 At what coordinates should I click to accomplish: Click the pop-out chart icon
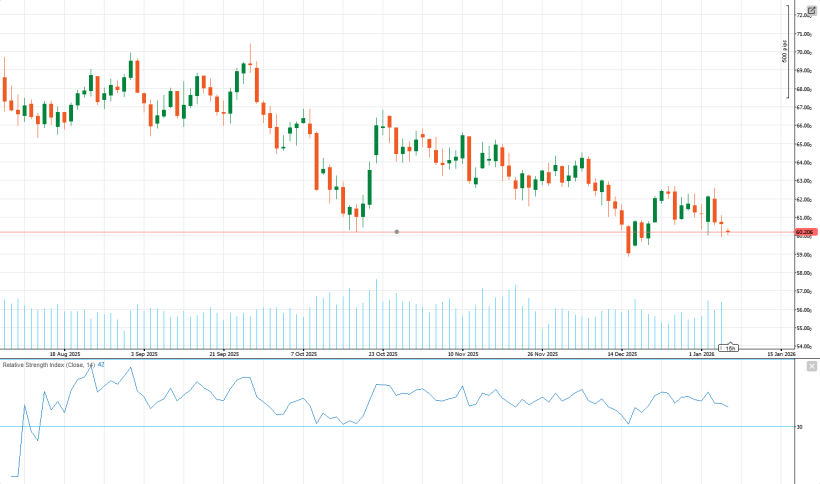pos(811,10)
